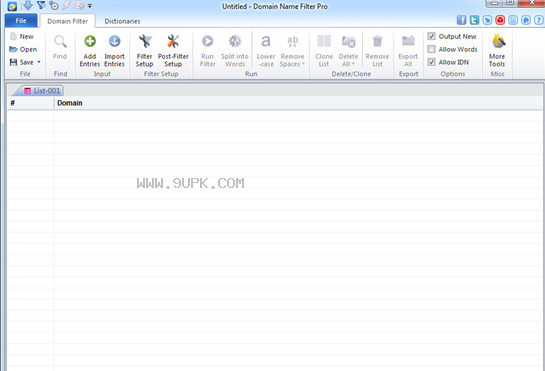Click the Clone List icon

coord(324,41)
